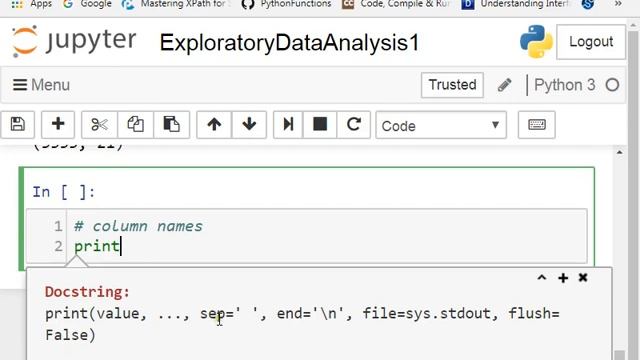The image size is (640, 360).
Task: Paste cells below icon
Action: point(171,124)
